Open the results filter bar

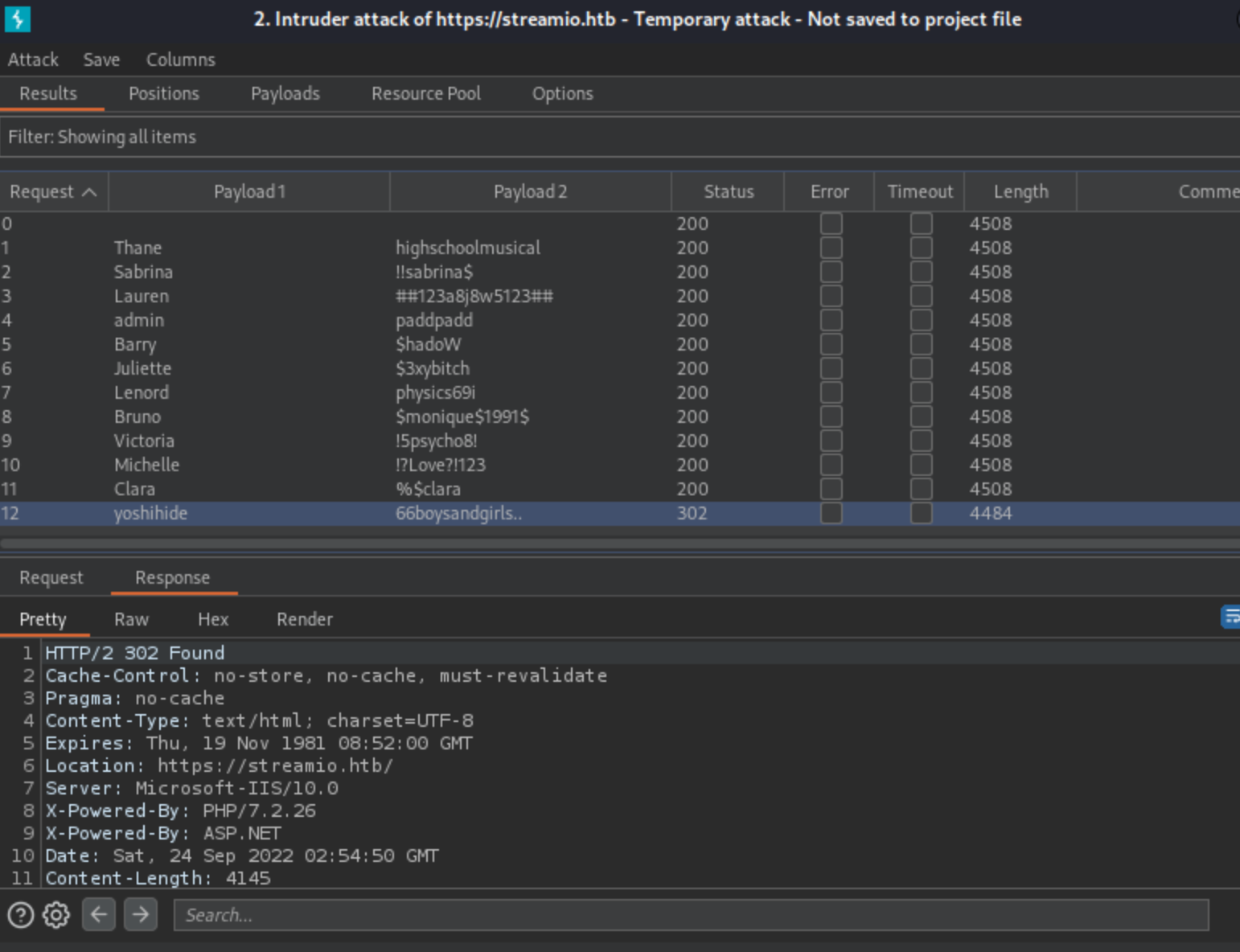coord(620,137)
